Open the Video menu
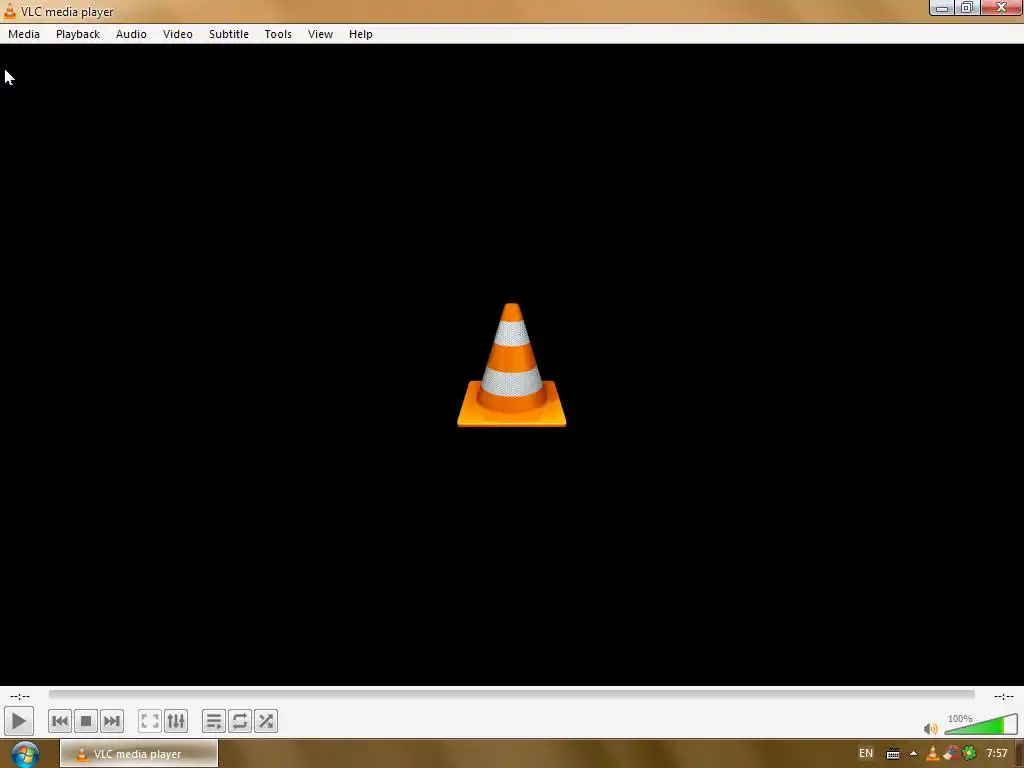 tap(178, 34)
